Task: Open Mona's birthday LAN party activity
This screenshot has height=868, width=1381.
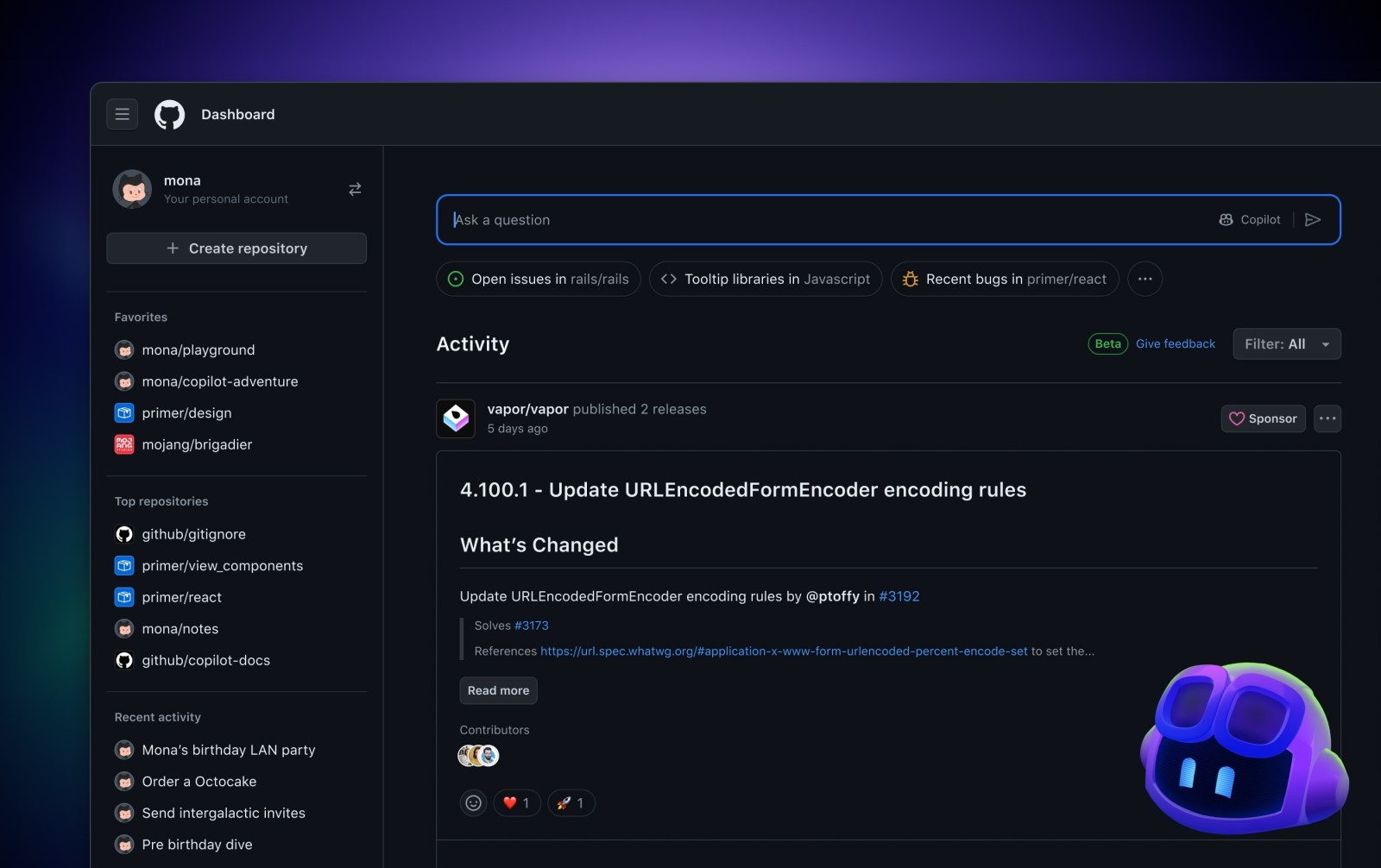Action: tap(228, 750)
